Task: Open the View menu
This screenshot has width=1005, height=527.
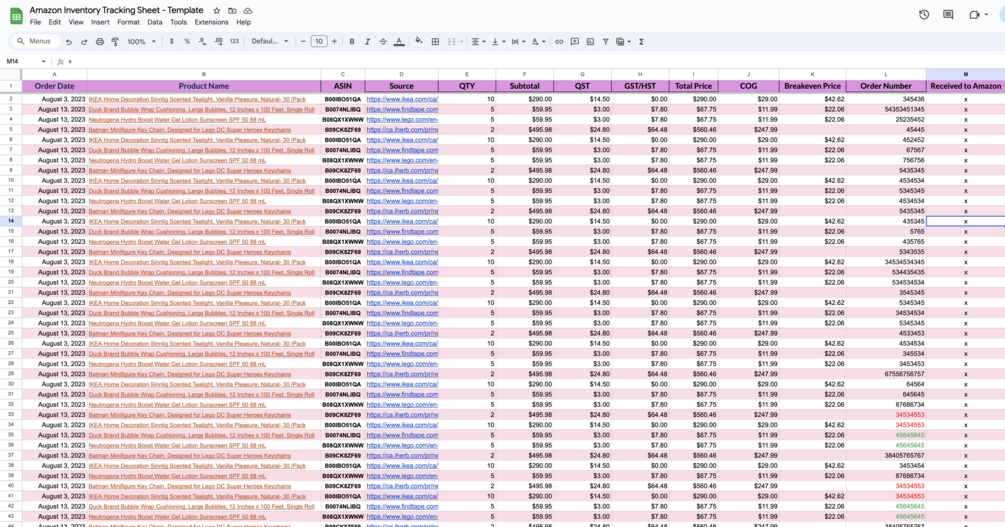Action: click(76, 22)
